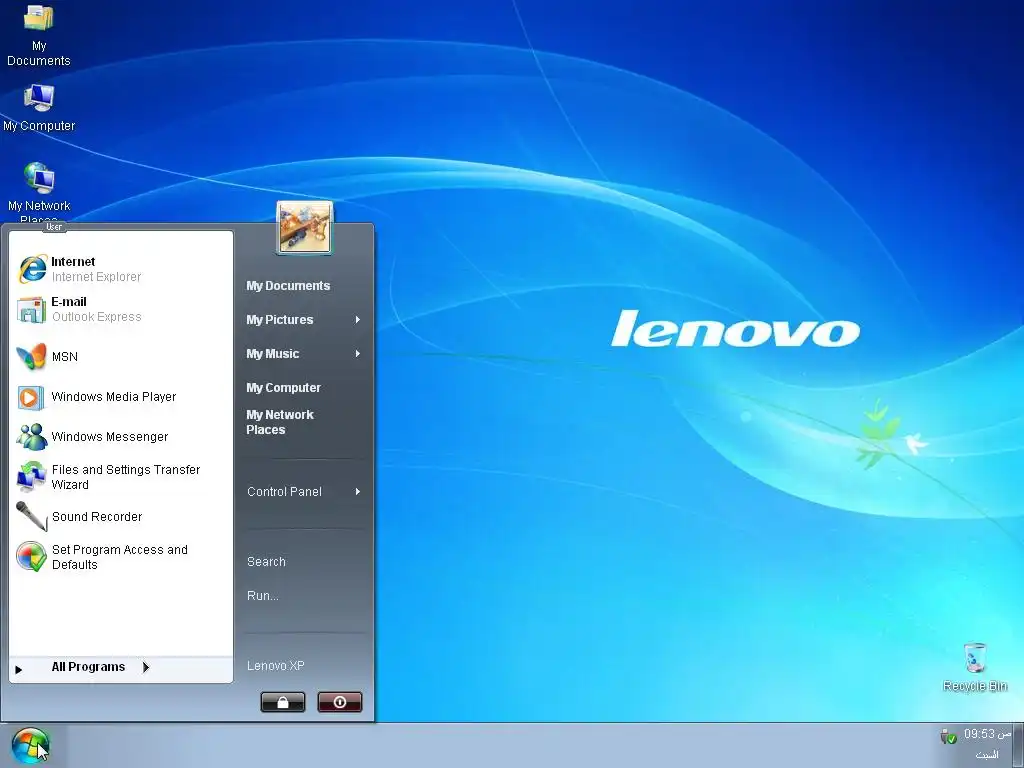
Task: Click Search in the Start menu
Action: point(266,562)
